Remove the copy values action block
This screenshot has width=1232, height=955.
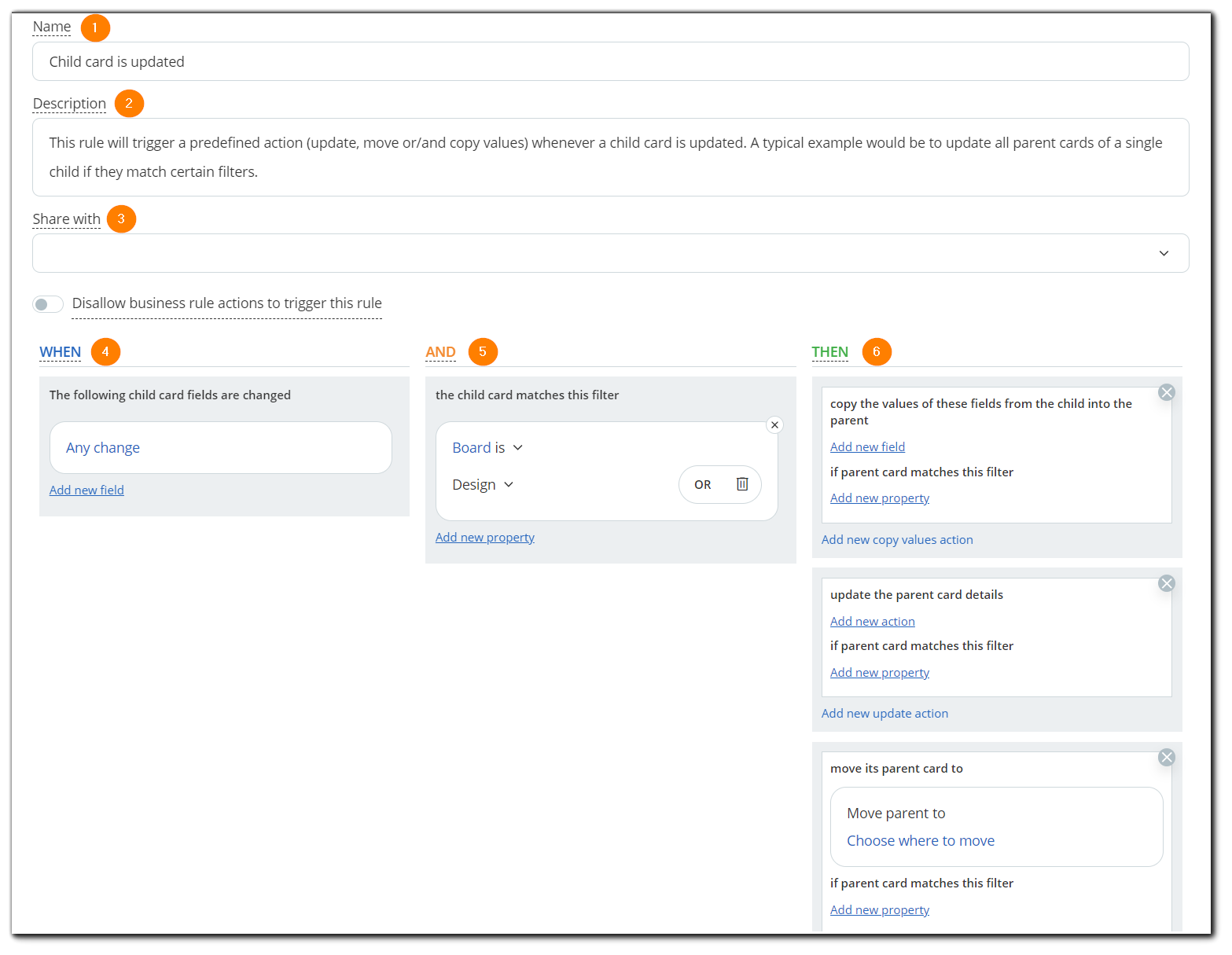coord(1167,392)
